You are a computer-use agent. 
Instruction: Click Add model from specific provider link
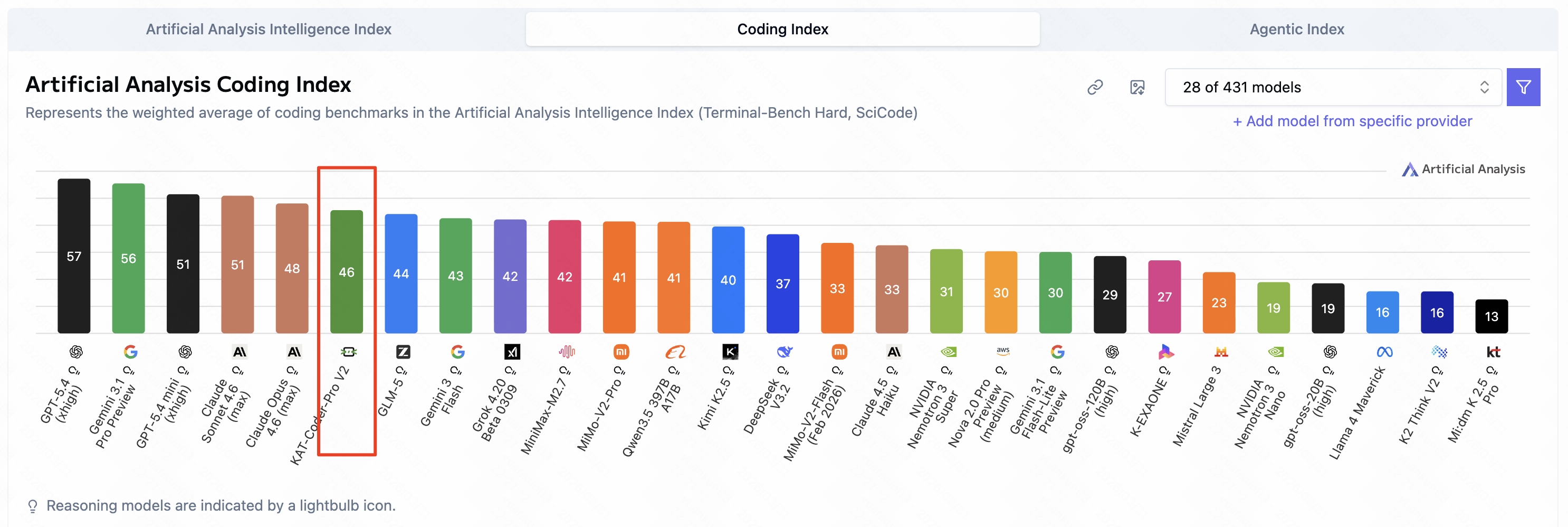click(1352, 121)
